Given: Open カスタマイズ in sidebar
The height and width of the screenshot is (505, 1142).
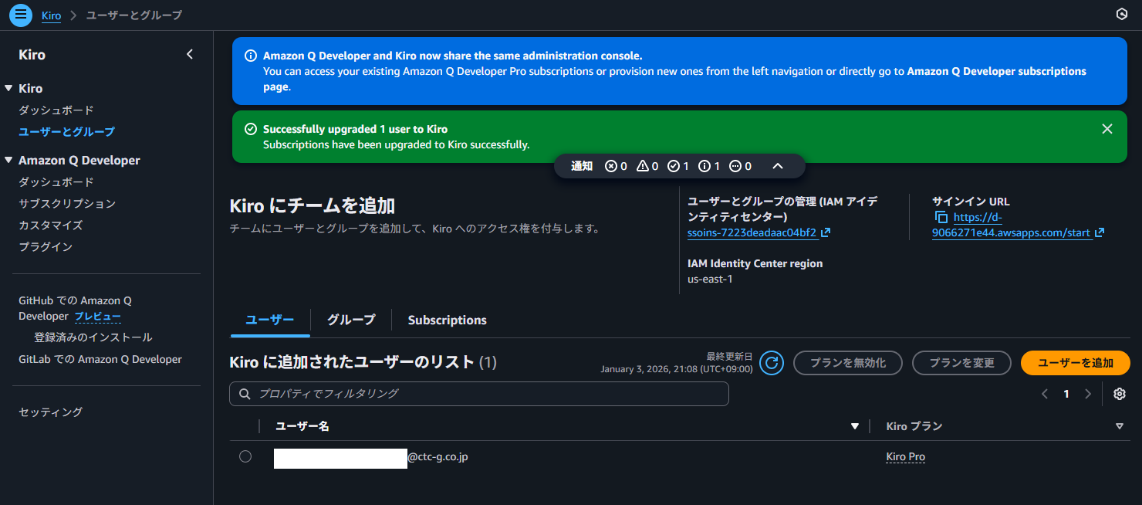Looking at the screenshot, I should pyautogui.click(x=50, y=225).
